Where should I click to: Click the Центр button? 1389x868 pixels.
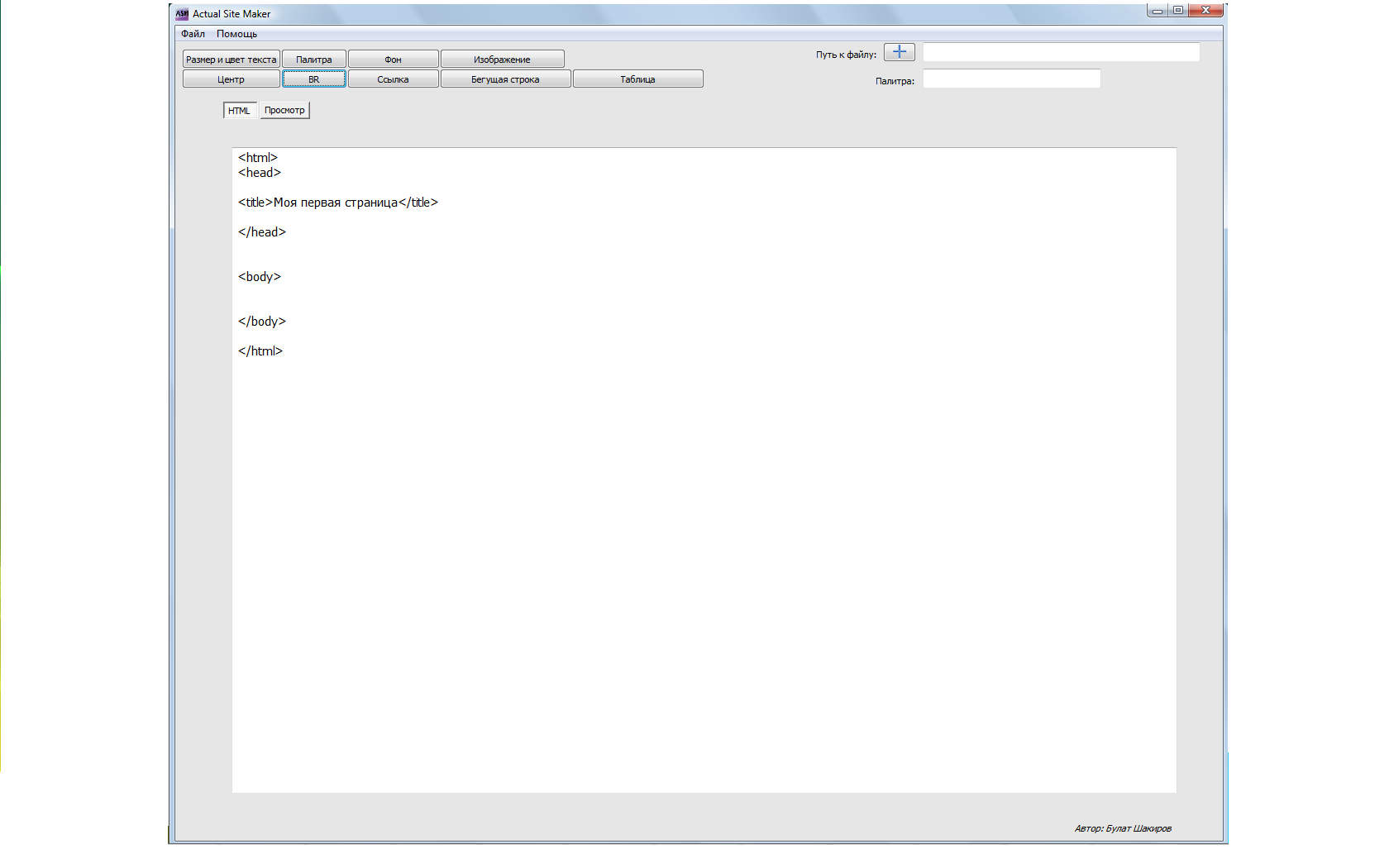coord(231,79)
